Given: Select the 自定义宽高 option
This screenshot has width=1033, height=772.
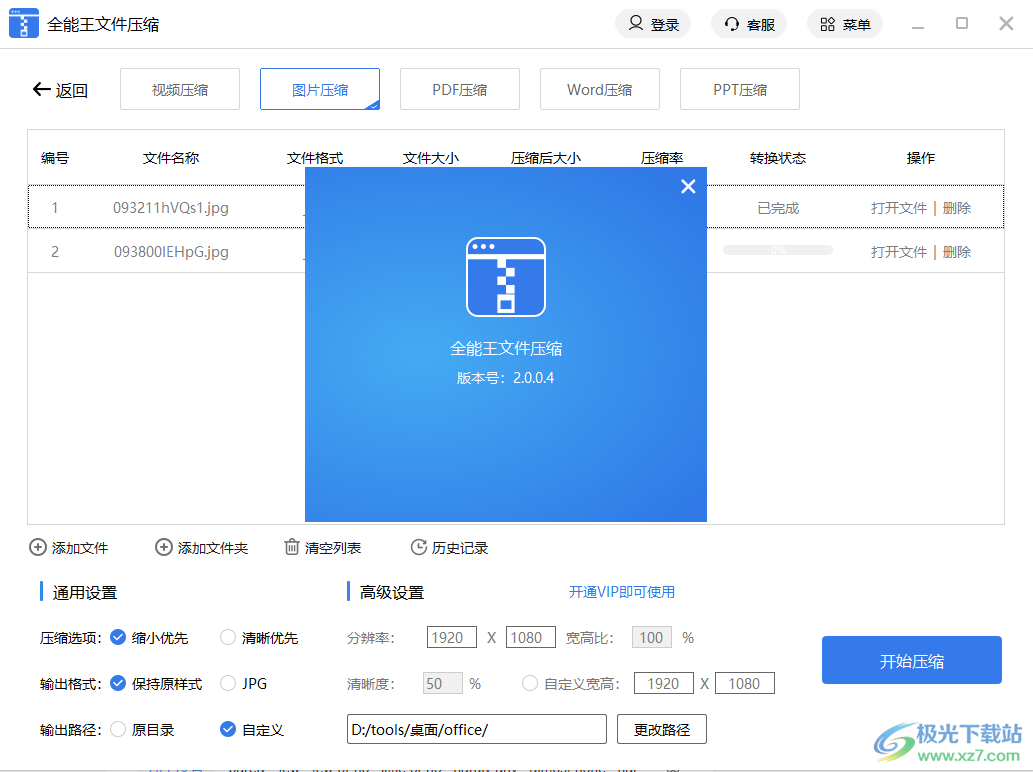Looking at the screenshot, I should pos(530,683).
